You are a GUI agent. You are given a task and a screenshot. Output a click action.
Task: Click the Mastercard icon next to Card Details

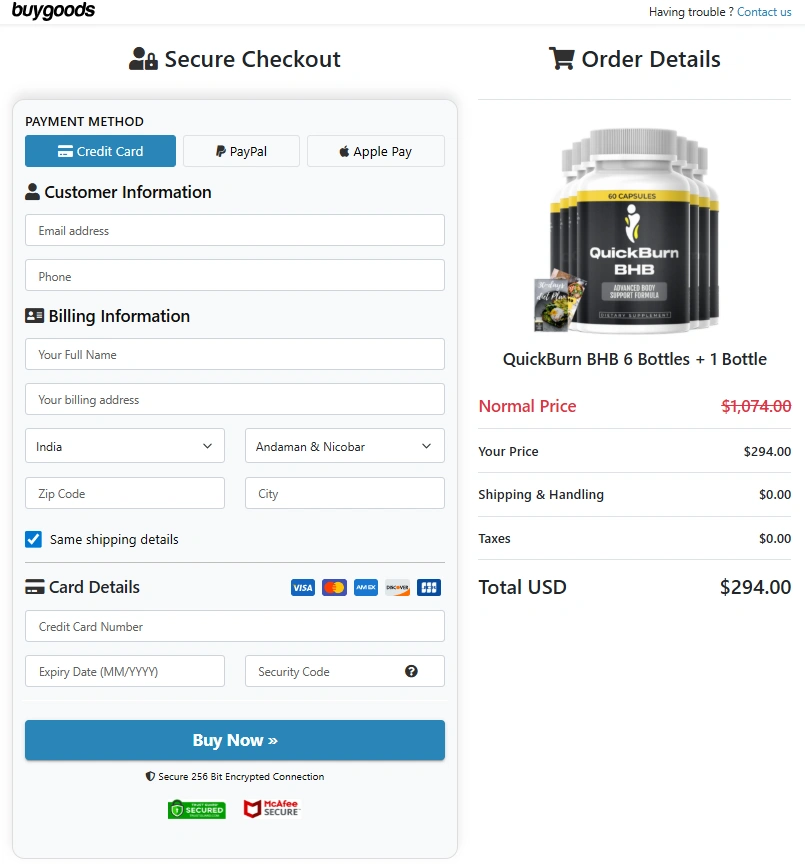(x=334, y=587)
